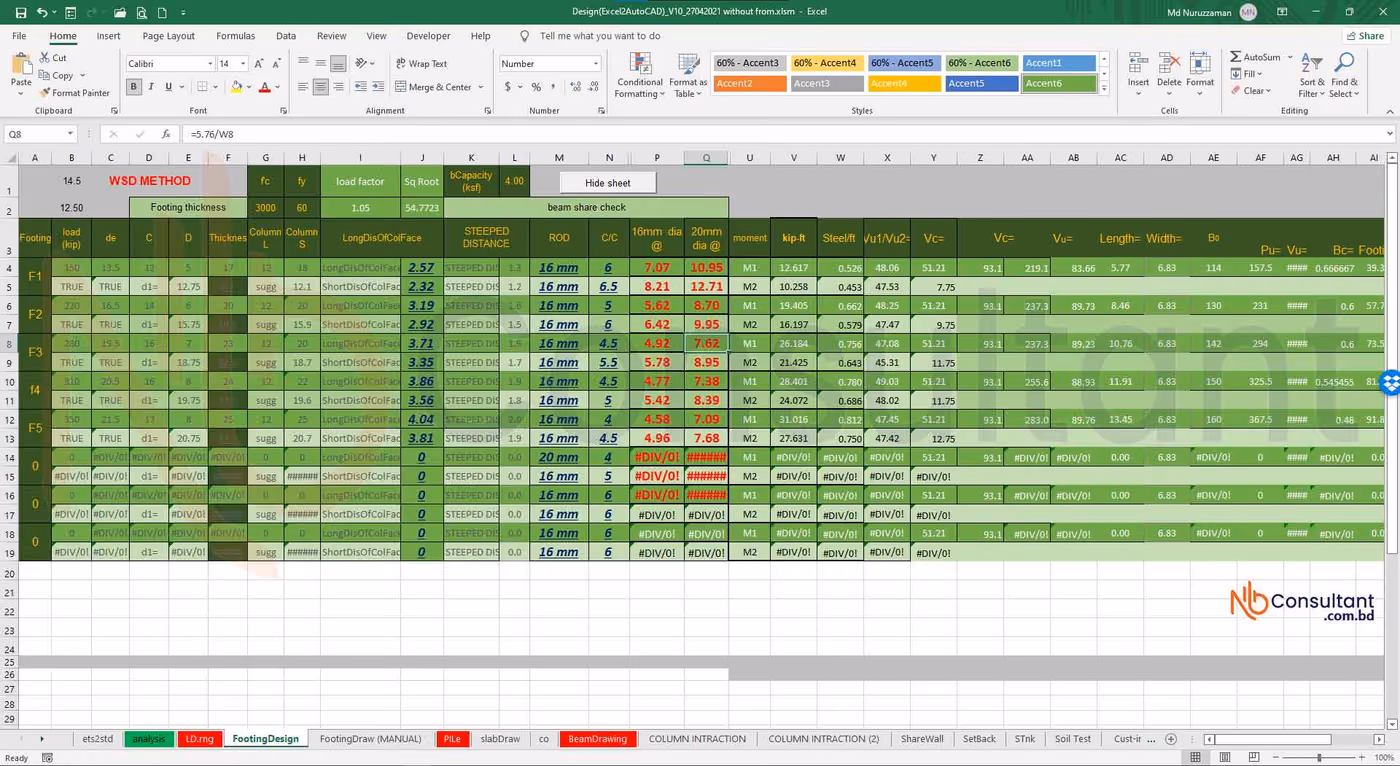Apply the Accent2 orange cell style
Viewport: 1400px width, 766px height.
coord(750,84)
